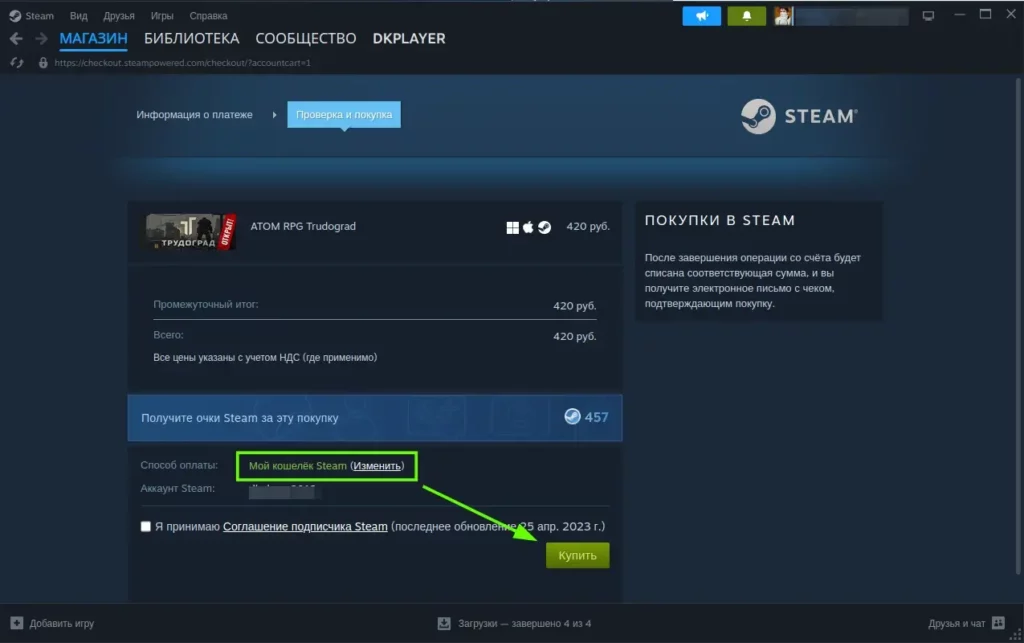Click the ПОКУПКИ В STEAM heading
The height and width of the screenshot is (643, 1024).
(720, 221)
